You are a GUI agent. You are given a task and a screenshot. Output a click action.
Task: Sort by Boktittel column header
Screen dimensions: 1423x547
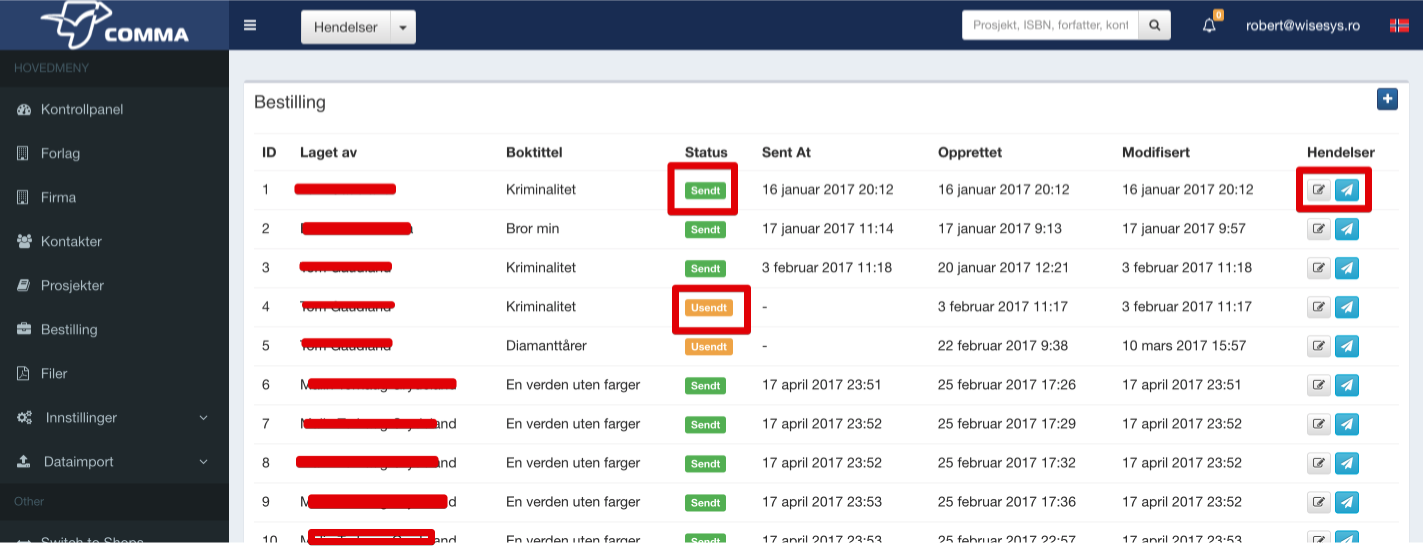[x=534, y=153]
